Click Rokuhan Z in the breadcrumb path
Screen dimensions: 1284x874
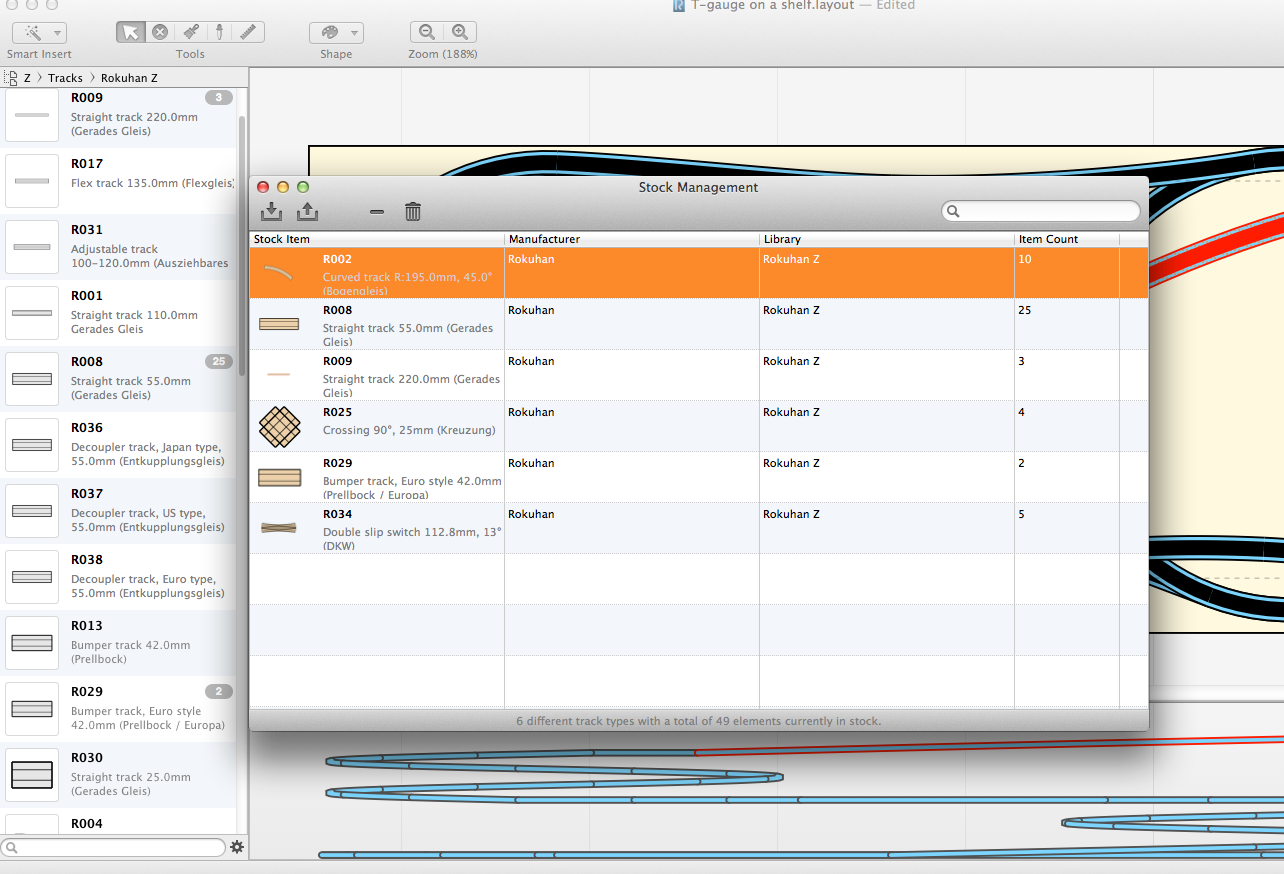coord(129,78)
